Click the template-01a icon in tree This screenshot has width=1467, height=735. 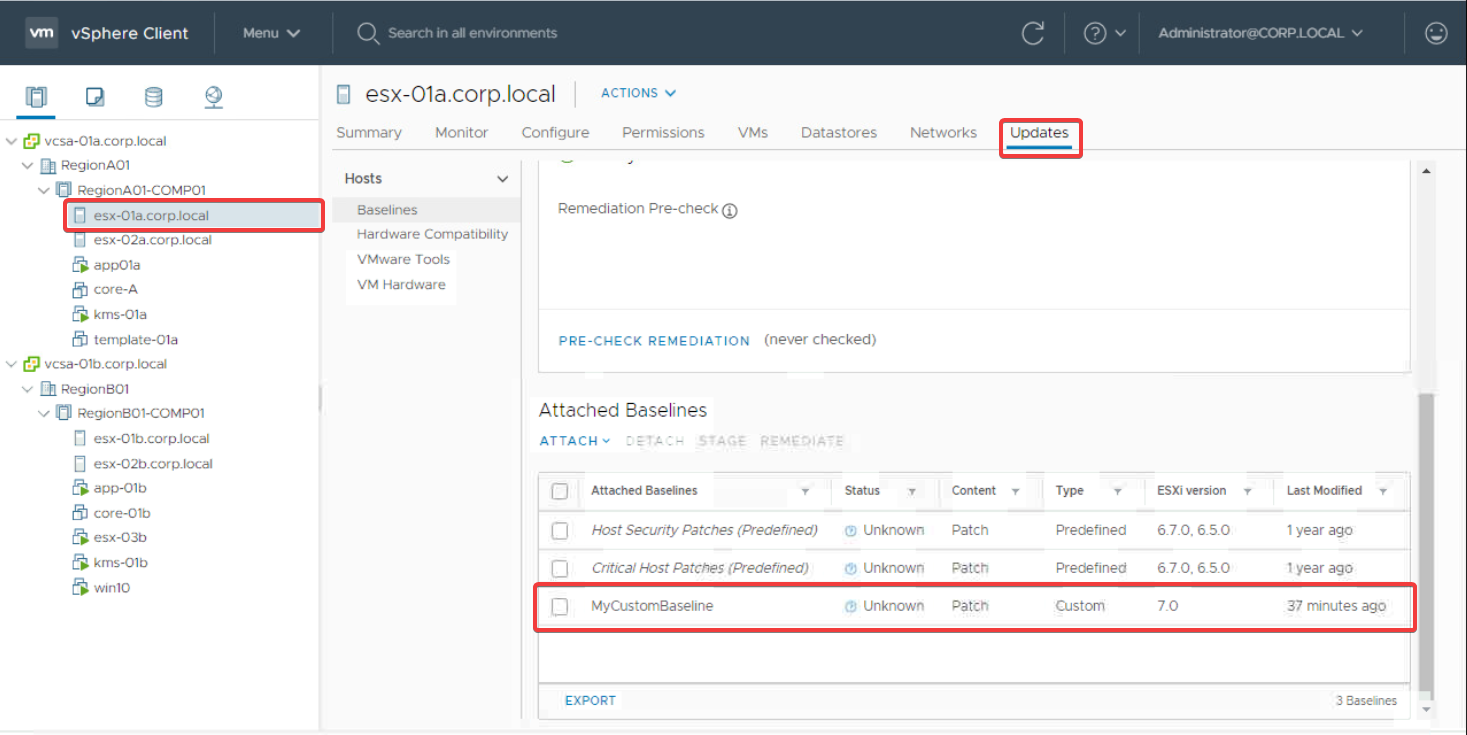pos(81,340)
